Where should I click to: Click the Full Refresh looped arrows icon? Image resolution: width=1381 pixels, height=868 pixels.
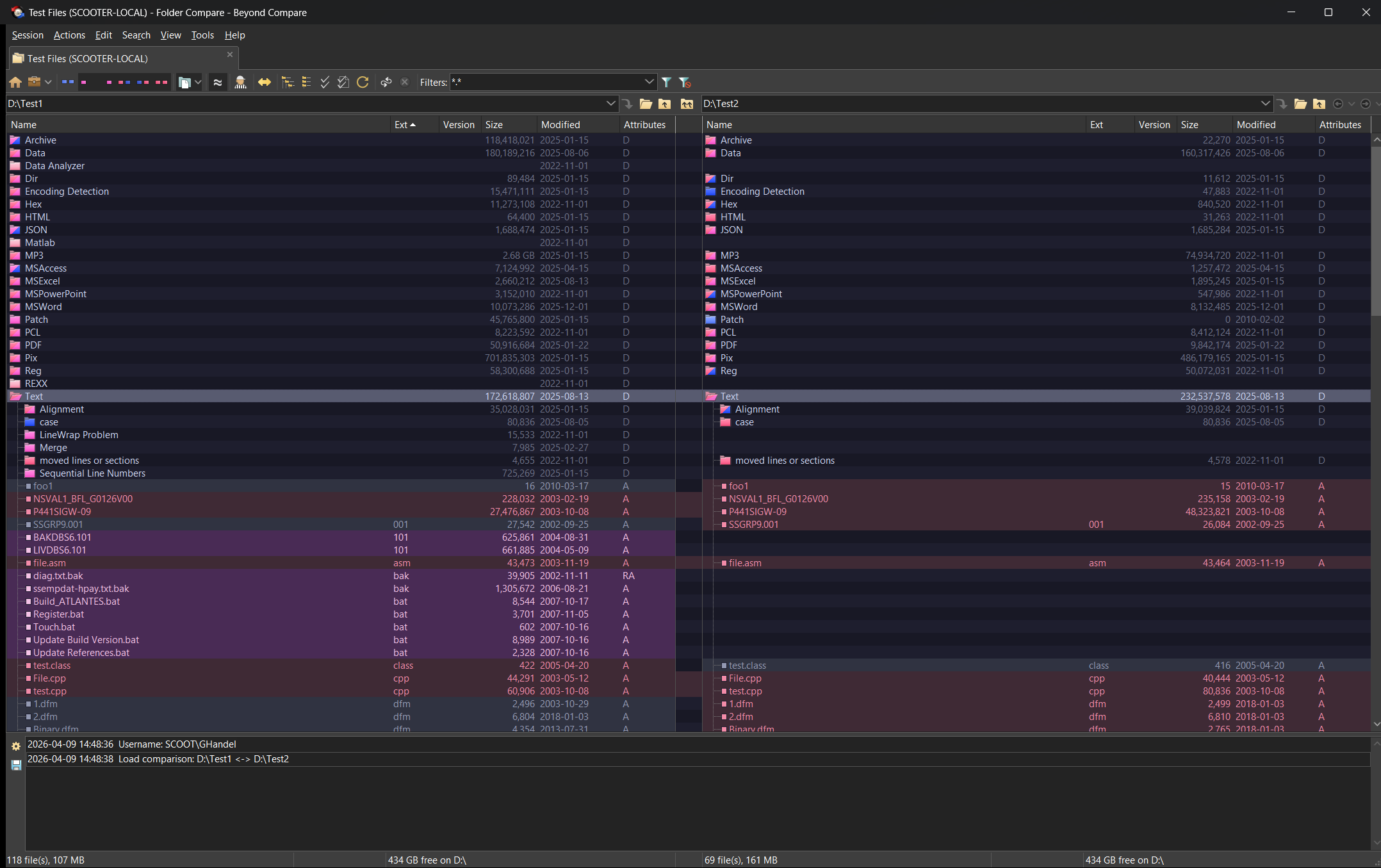click(x=386, y=82)
